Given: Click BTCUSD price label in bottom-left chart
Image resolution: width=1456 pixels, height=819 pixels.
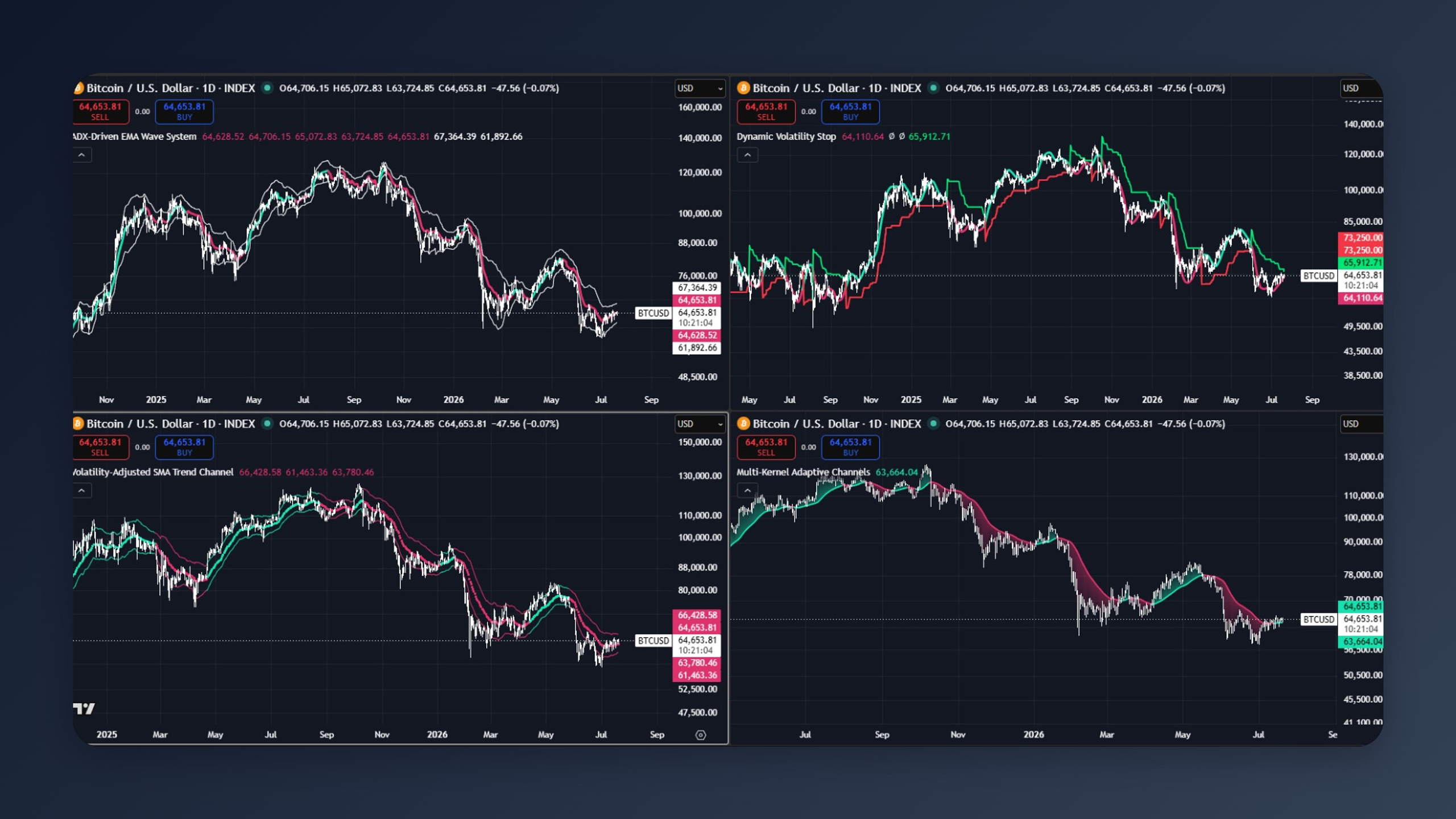Looking at the screenshot, I should pos(653,640).
